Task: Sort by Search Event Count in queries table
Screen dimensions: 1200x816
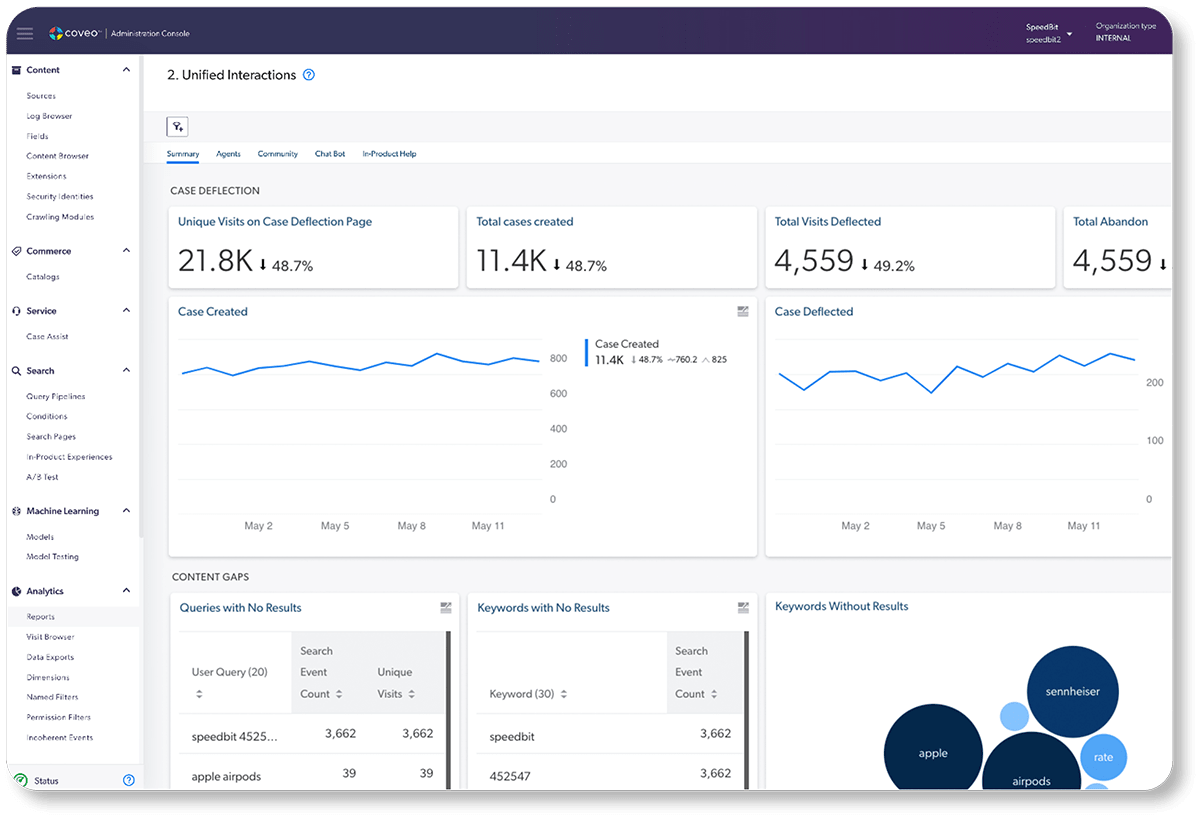Action: (x=339, y=694)
